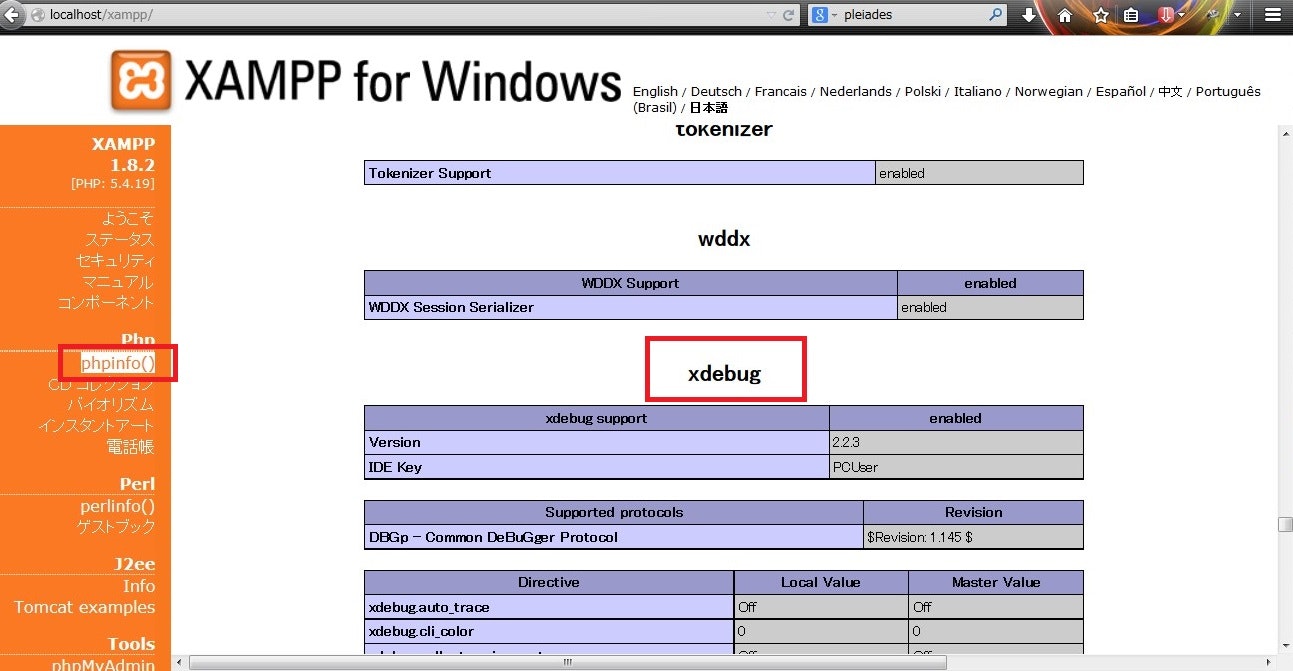Open the Tomcat examples link
This screenshot has height=671, width=1293.
[85, 607]
